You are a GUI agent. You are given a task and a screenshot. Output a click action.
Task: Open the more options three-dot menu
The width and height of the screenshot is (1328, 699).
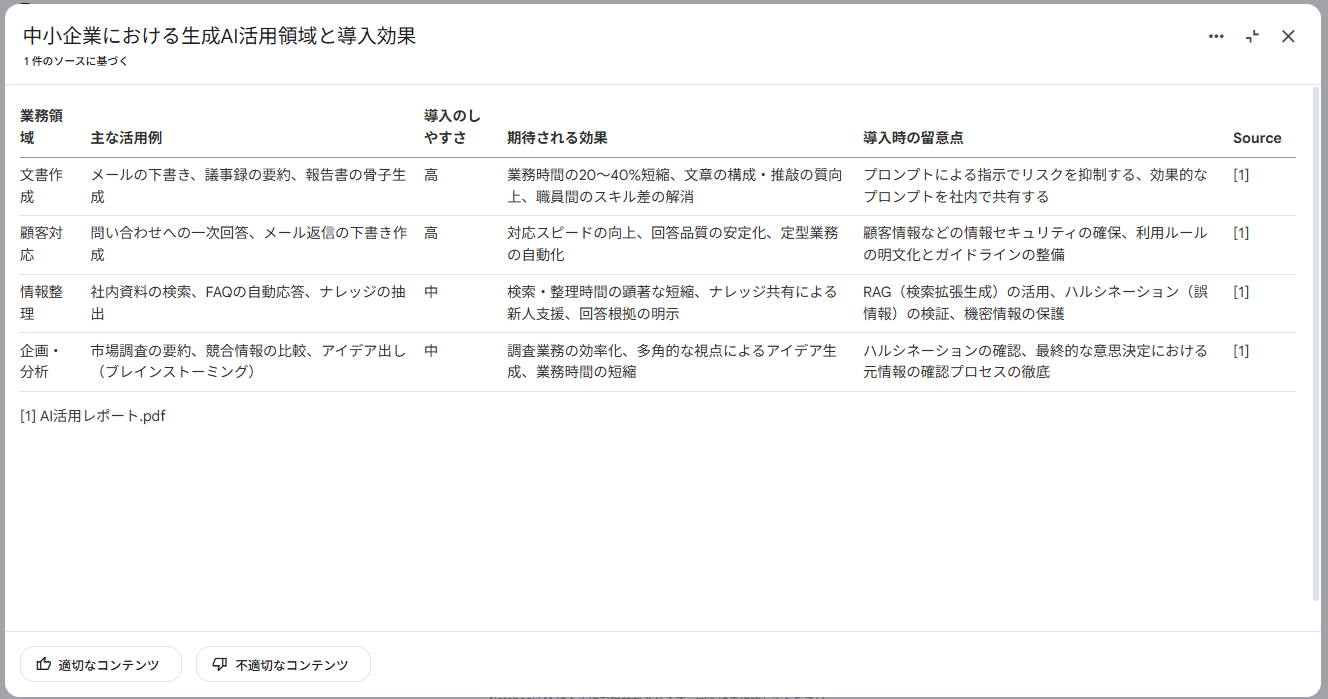click(1216, 36)
